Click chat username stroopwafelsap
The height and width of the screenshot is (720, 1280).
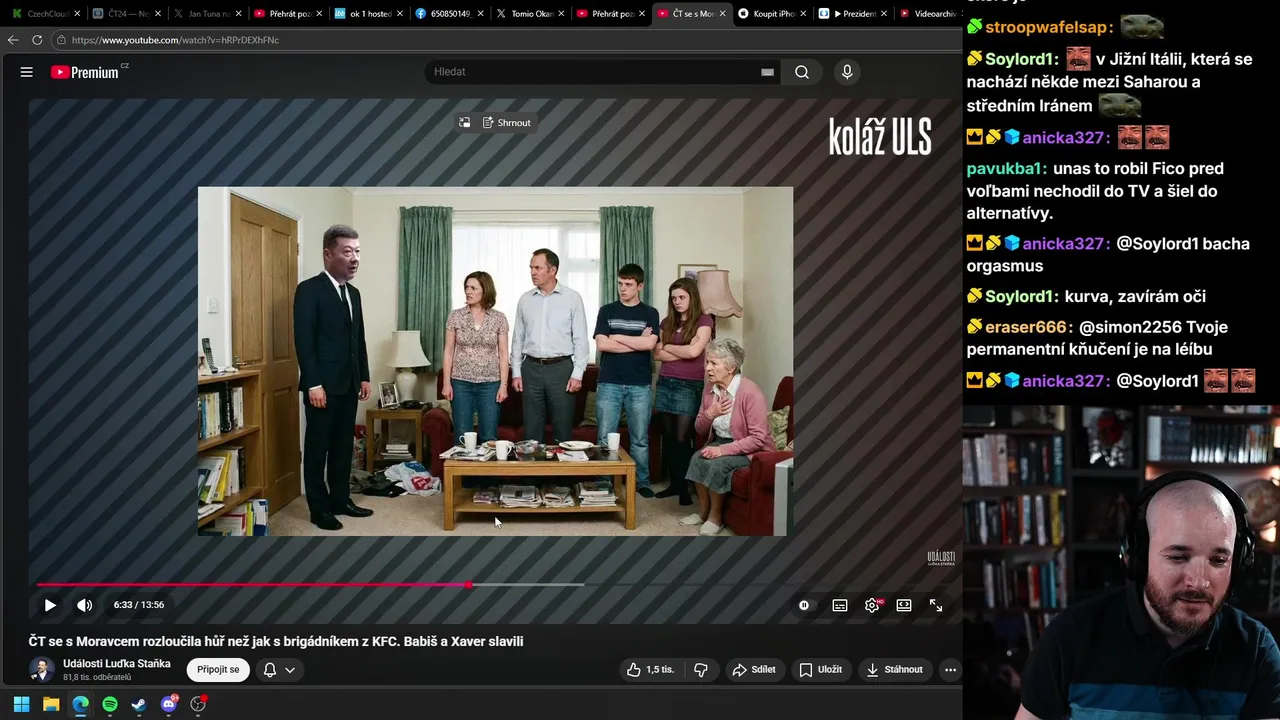1049,27
